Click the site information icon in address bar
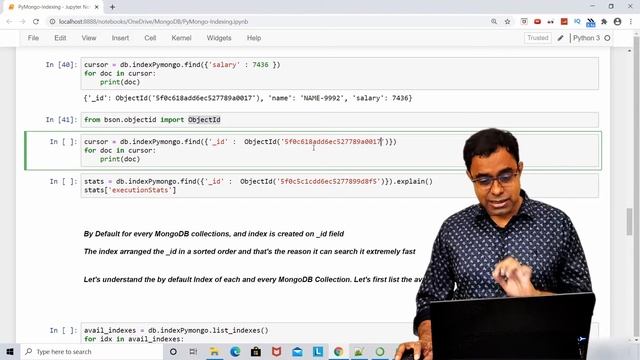Image resolution: width=640 pixels, height=360 pixels. click(x=52, y=22)
